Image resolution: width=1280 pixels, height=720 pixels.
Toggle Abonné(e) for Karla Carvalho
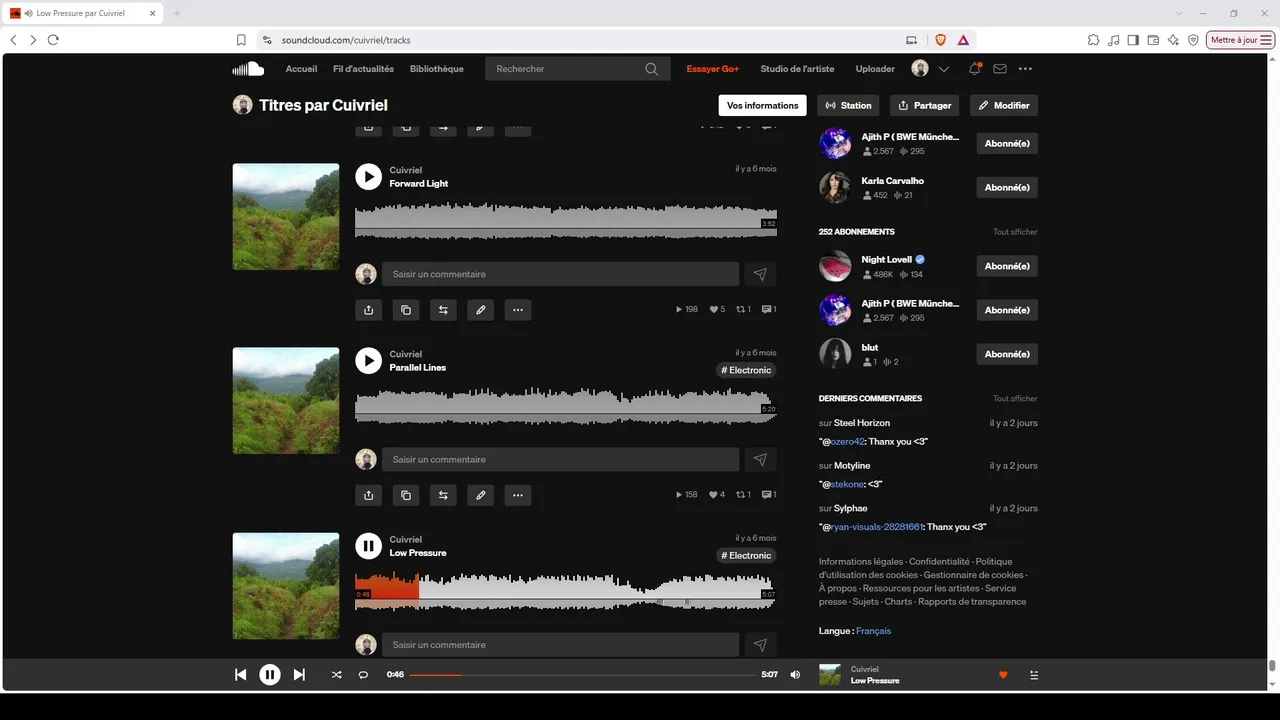click(x=1007, y=188)
